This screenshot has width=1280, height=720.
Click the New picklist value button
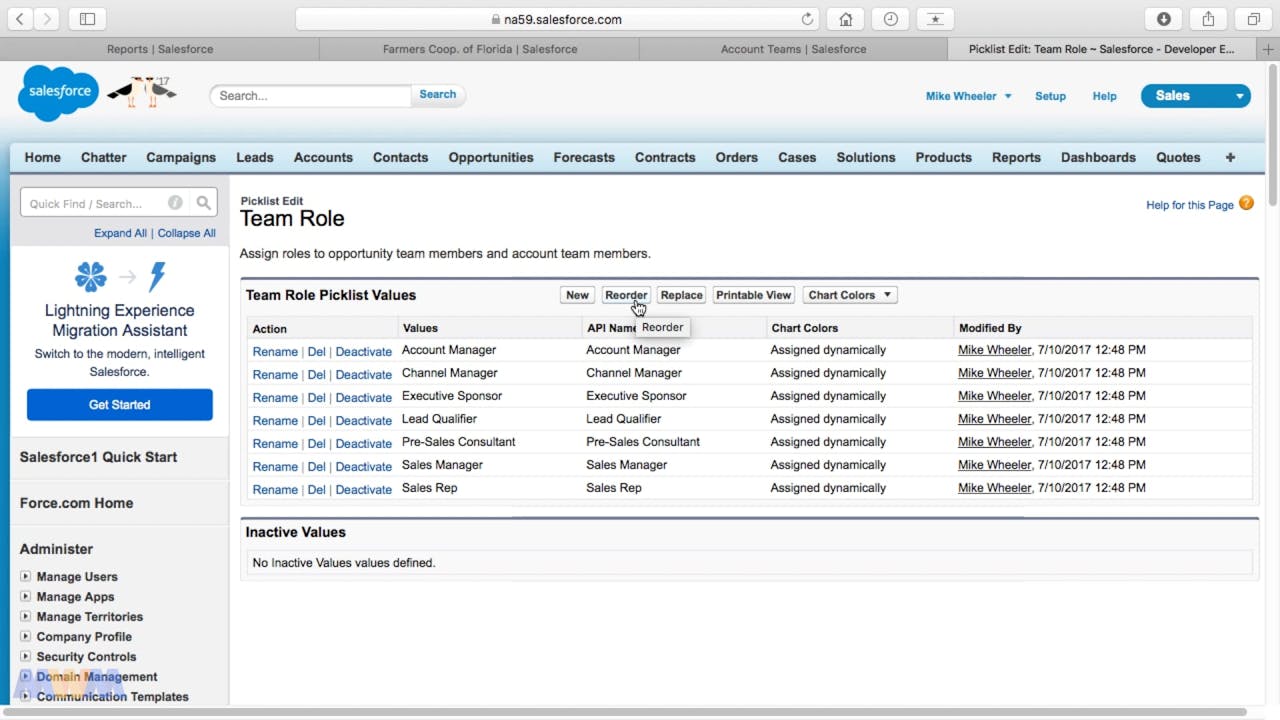577,295
